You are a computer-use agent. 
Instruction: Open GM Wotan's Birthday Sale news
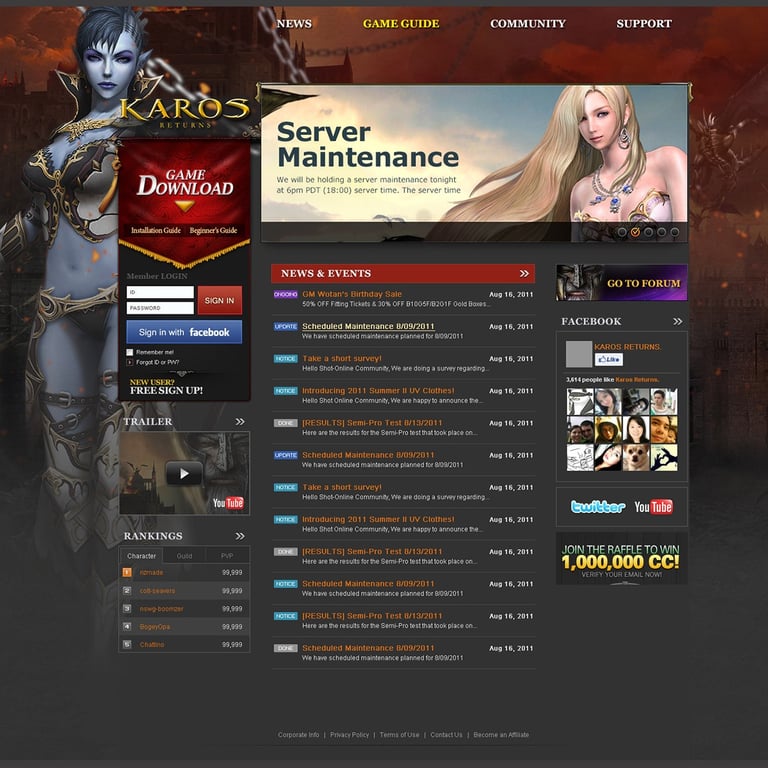(x=352, y=294)
